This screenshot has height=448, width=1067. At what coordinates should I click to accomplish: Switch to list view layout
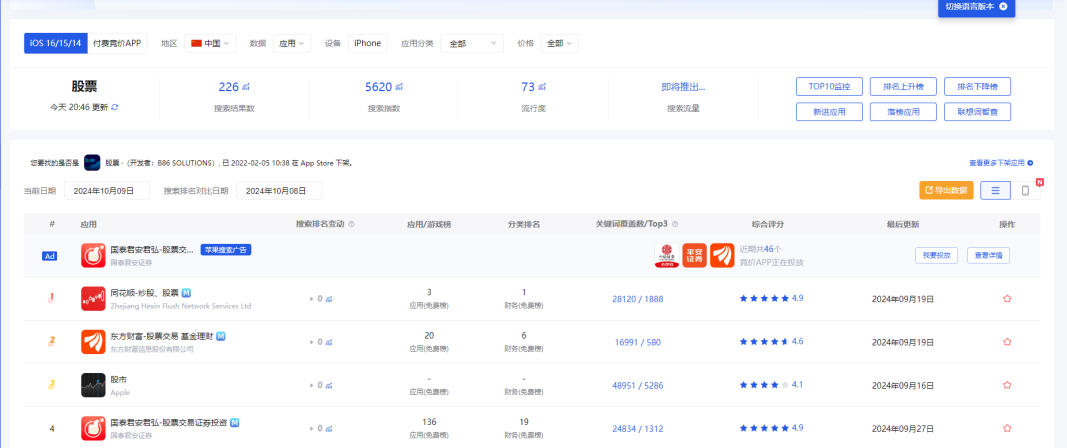coord(994,190)
